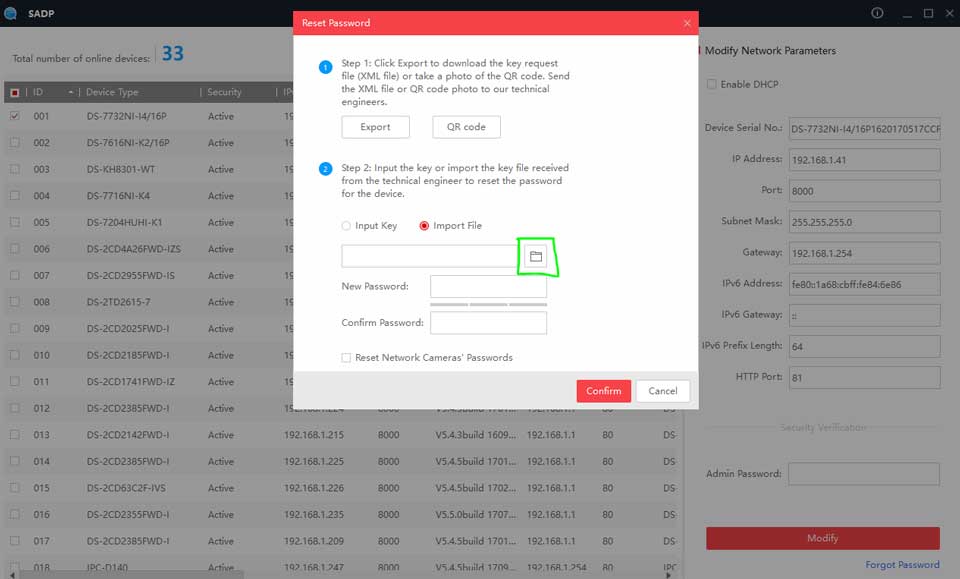Select the Import File radio option
The height and width of the screenshot is (579, 960).
[x=425, y=226]
